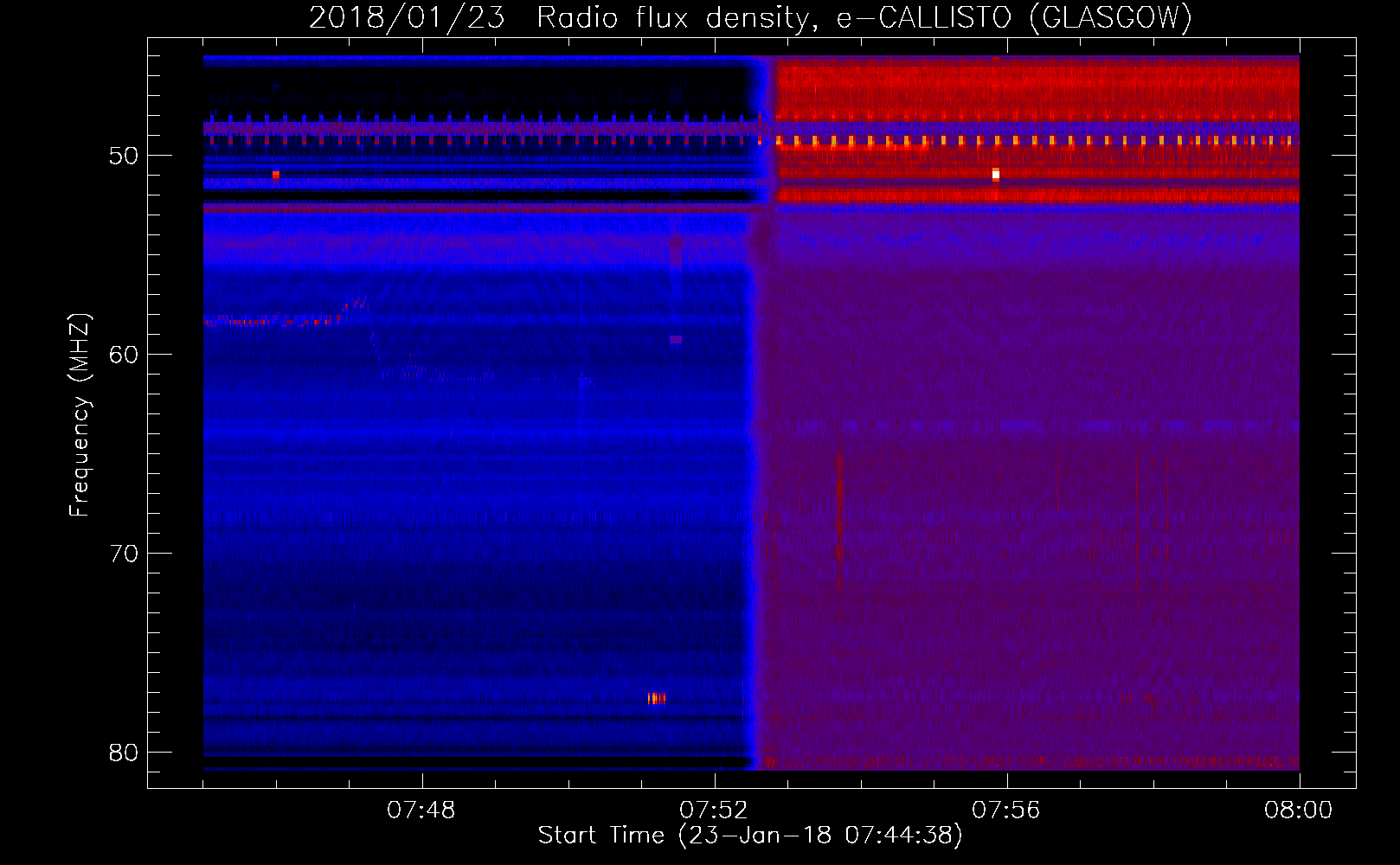The width and height of the screenshot is (1400, 865).
Task: Click the white-hot spot near 51 MHz at 07:56
Action: pyautogui.click(x=996, y=175)
